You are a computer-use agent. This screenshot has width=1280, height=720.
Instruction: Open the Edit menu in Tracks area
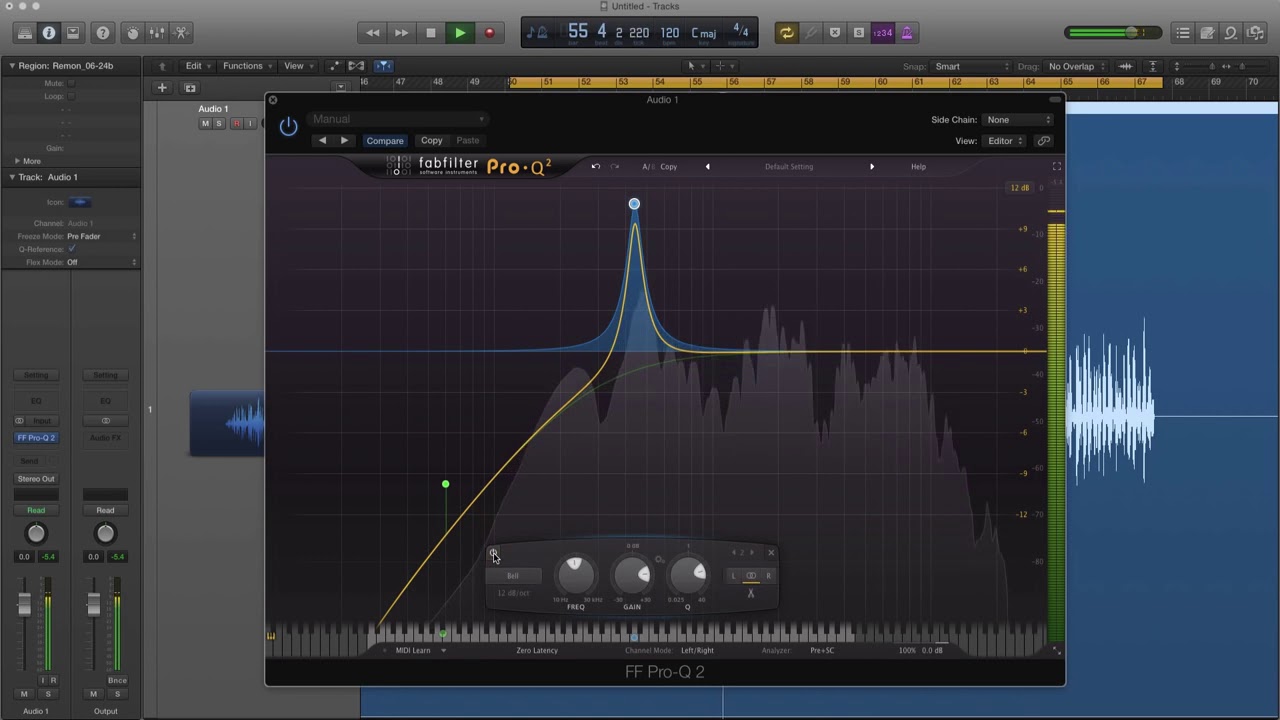coord(197,66)
